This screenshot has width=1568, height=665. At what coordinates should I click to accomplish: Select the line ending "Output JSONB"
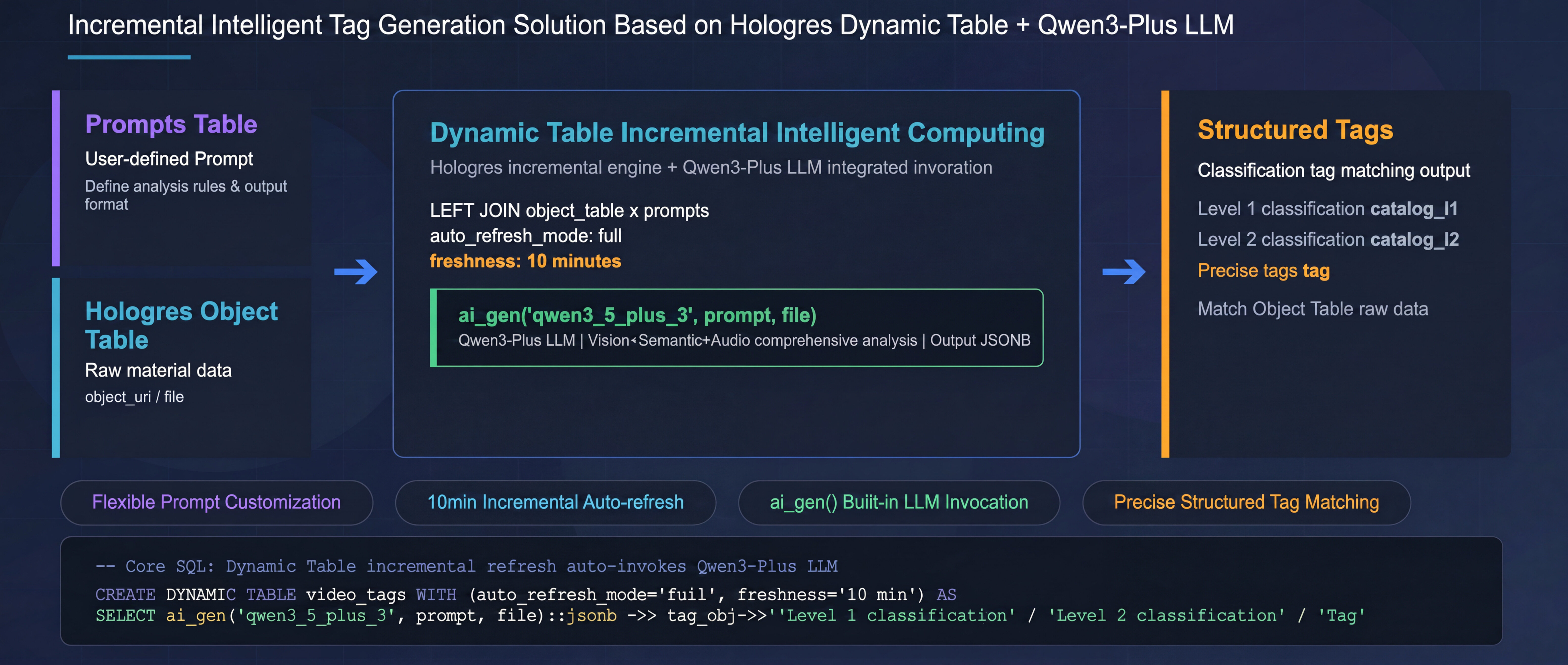(x=744, y=340)
